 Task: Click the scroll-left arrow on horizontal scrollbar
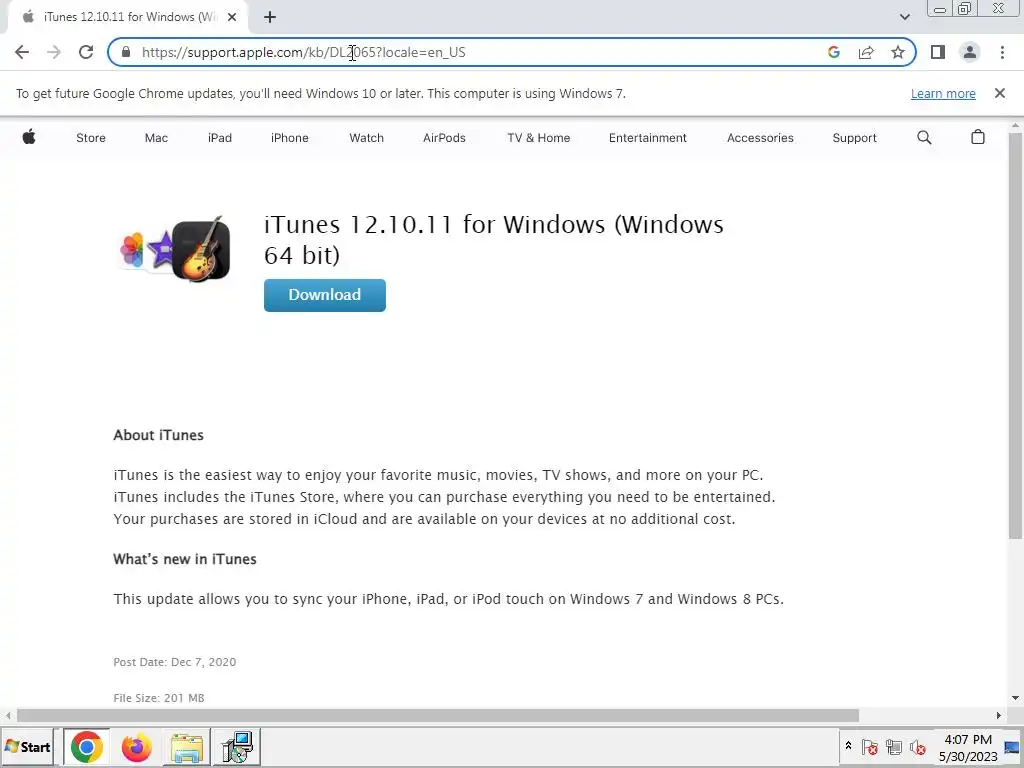(x=7, y=716)
